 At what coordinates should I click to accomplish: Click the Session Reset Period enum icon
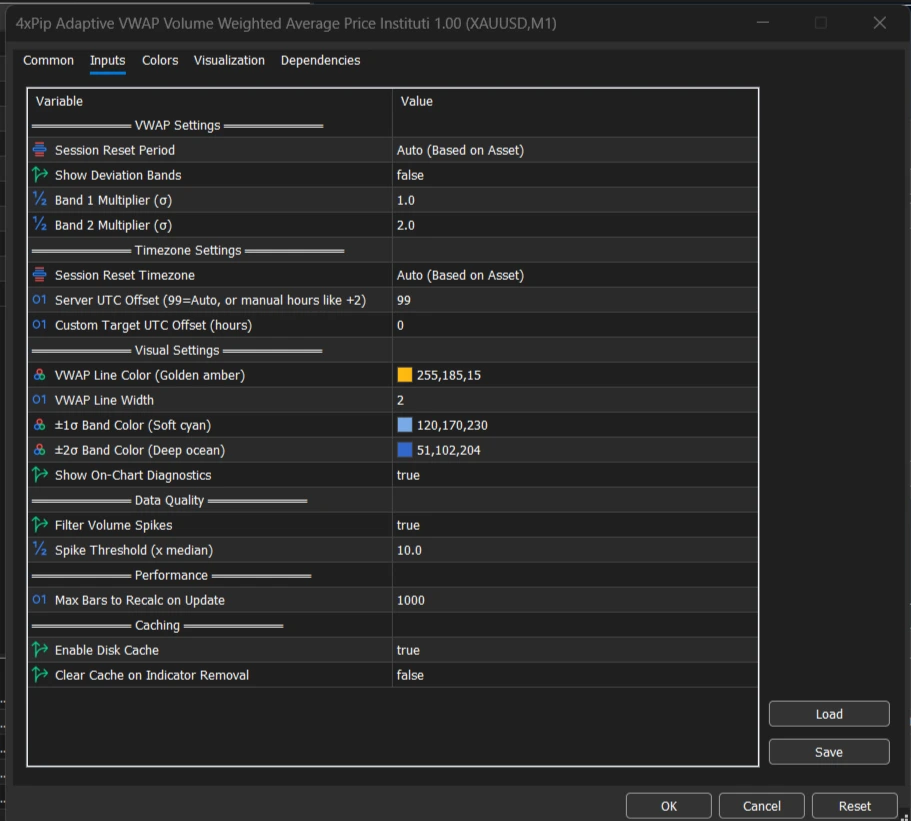point(40,150)
